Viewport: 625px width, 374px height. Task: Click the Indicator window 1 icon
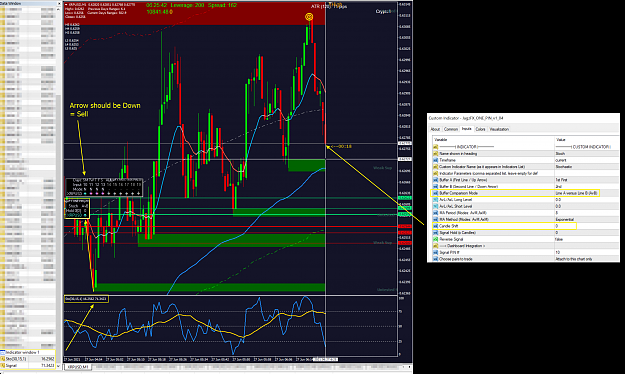(x=3, y=352)
